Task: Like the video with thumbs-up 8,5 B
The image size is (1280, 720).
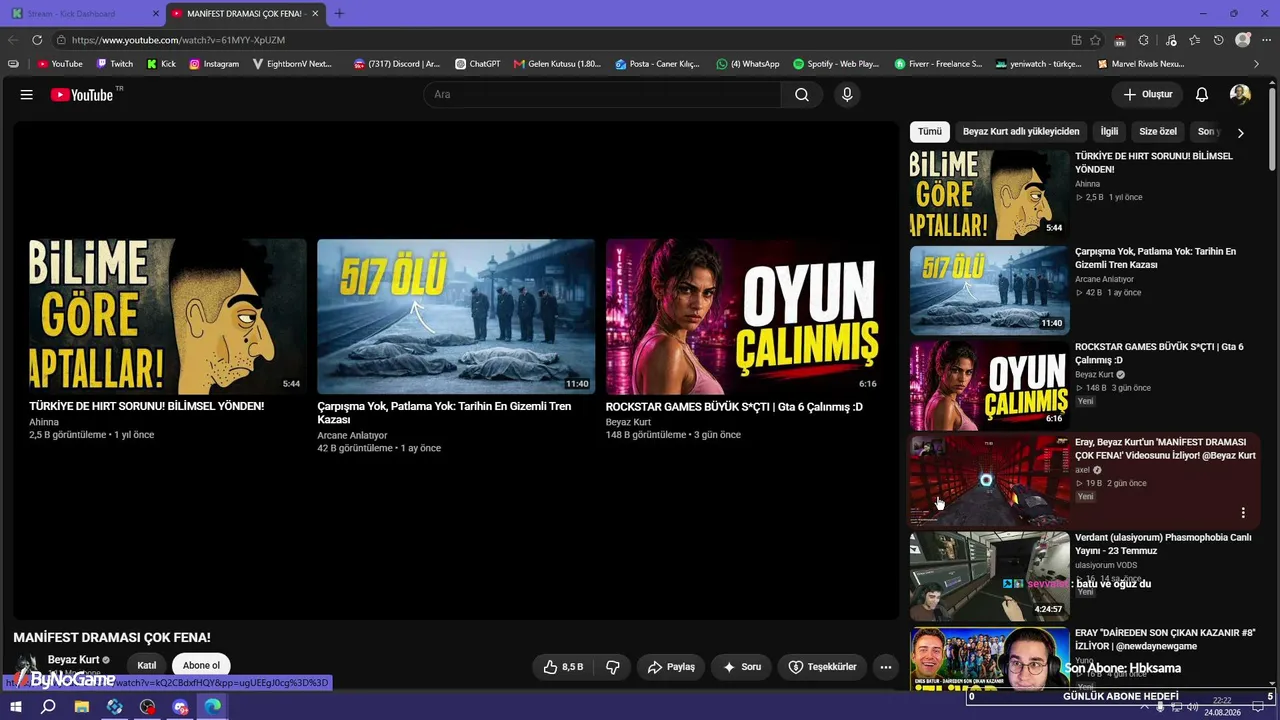Action: [x=563, y=667]
